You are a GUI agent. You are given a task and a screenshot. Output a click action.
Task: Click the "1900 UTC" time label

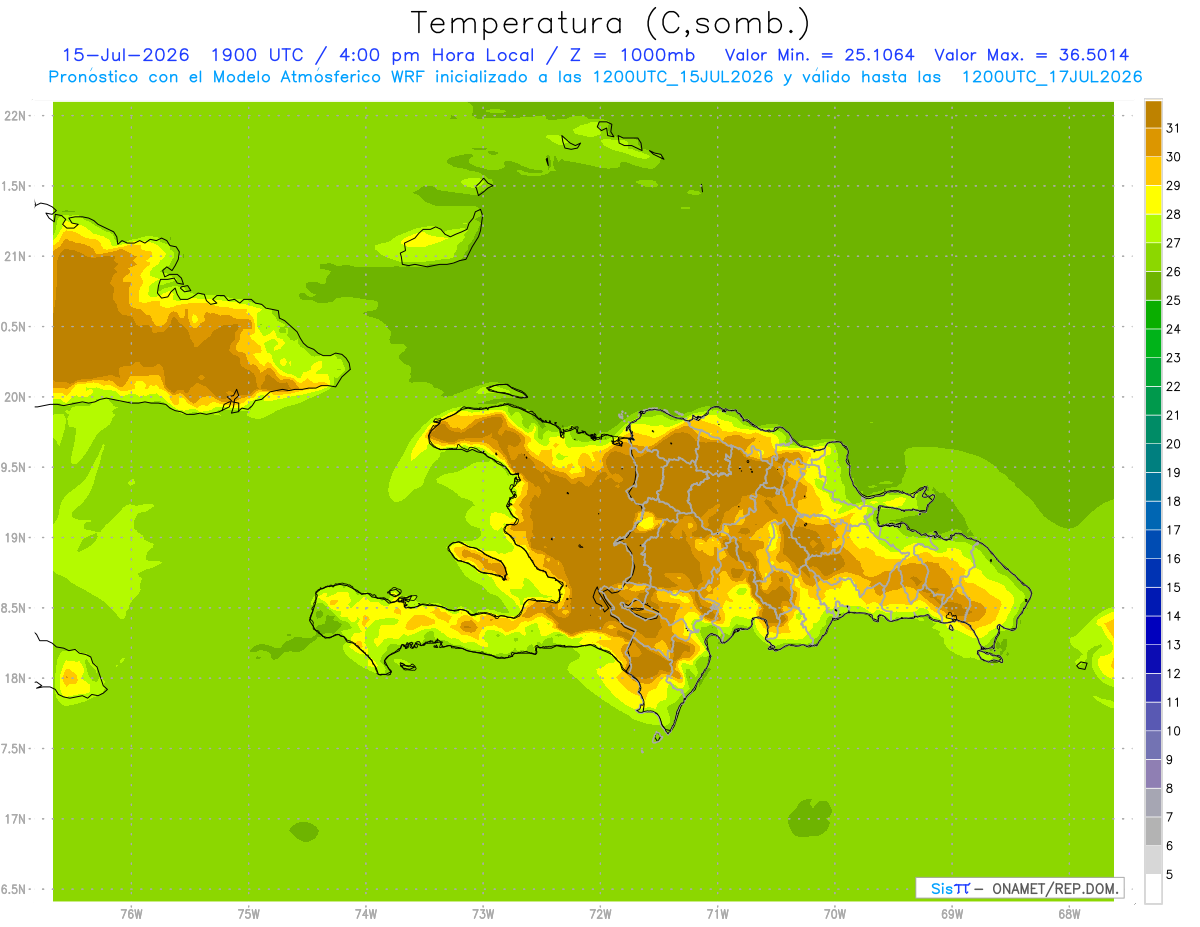point(255,55)
